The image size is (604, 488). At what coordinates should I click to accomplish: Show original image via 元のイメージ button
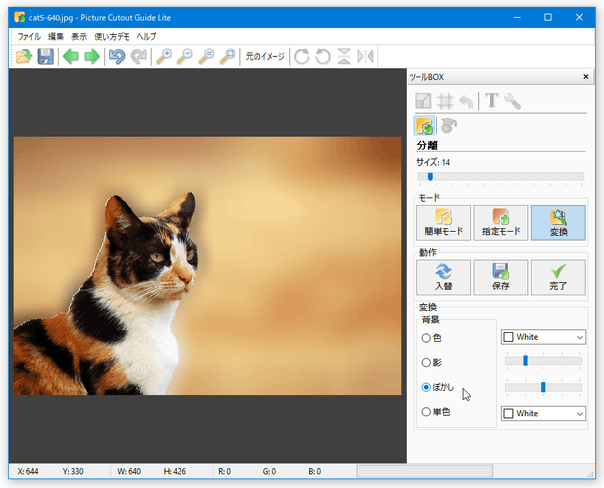tap(265, 57)
